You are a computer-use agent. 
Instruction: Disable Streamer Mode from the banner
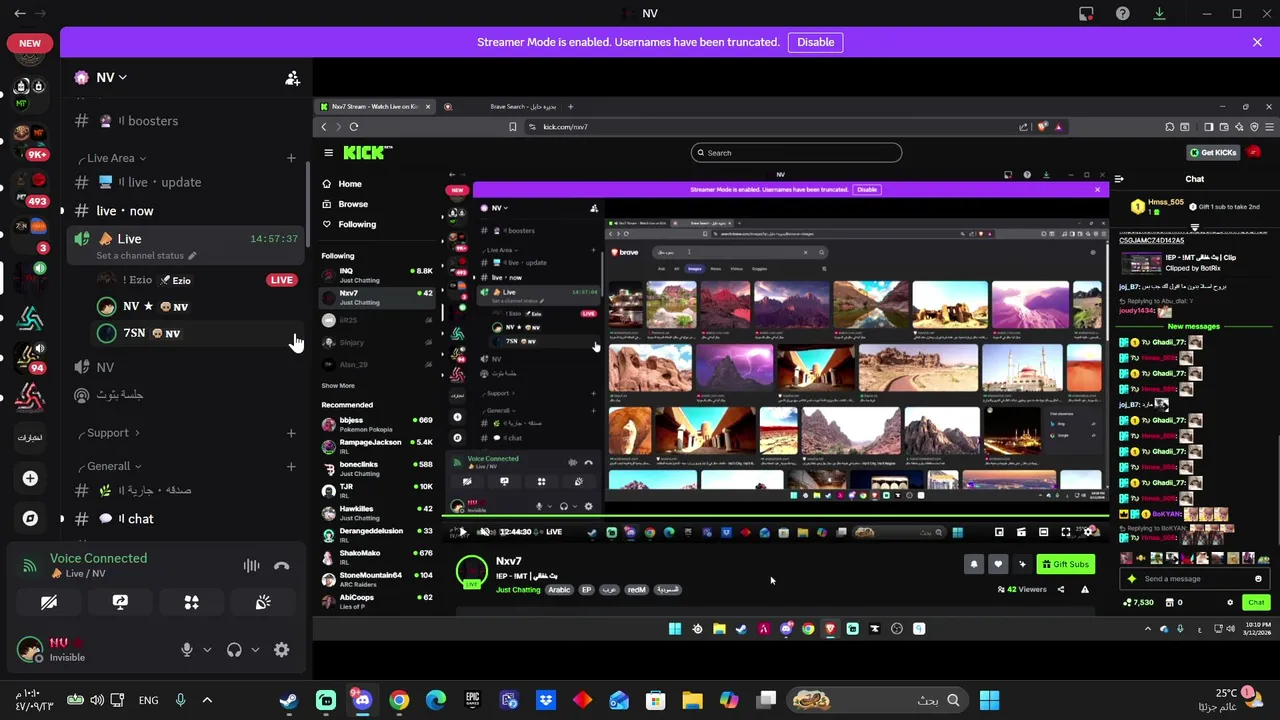click(815, 42)
